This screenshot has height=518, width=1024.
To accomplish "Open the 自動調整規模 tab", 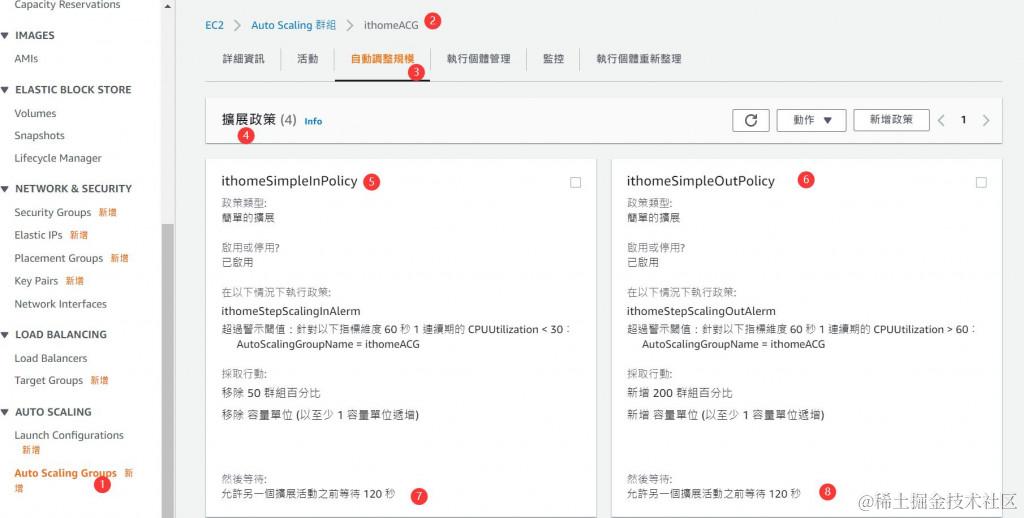I will tap(382, 59).
